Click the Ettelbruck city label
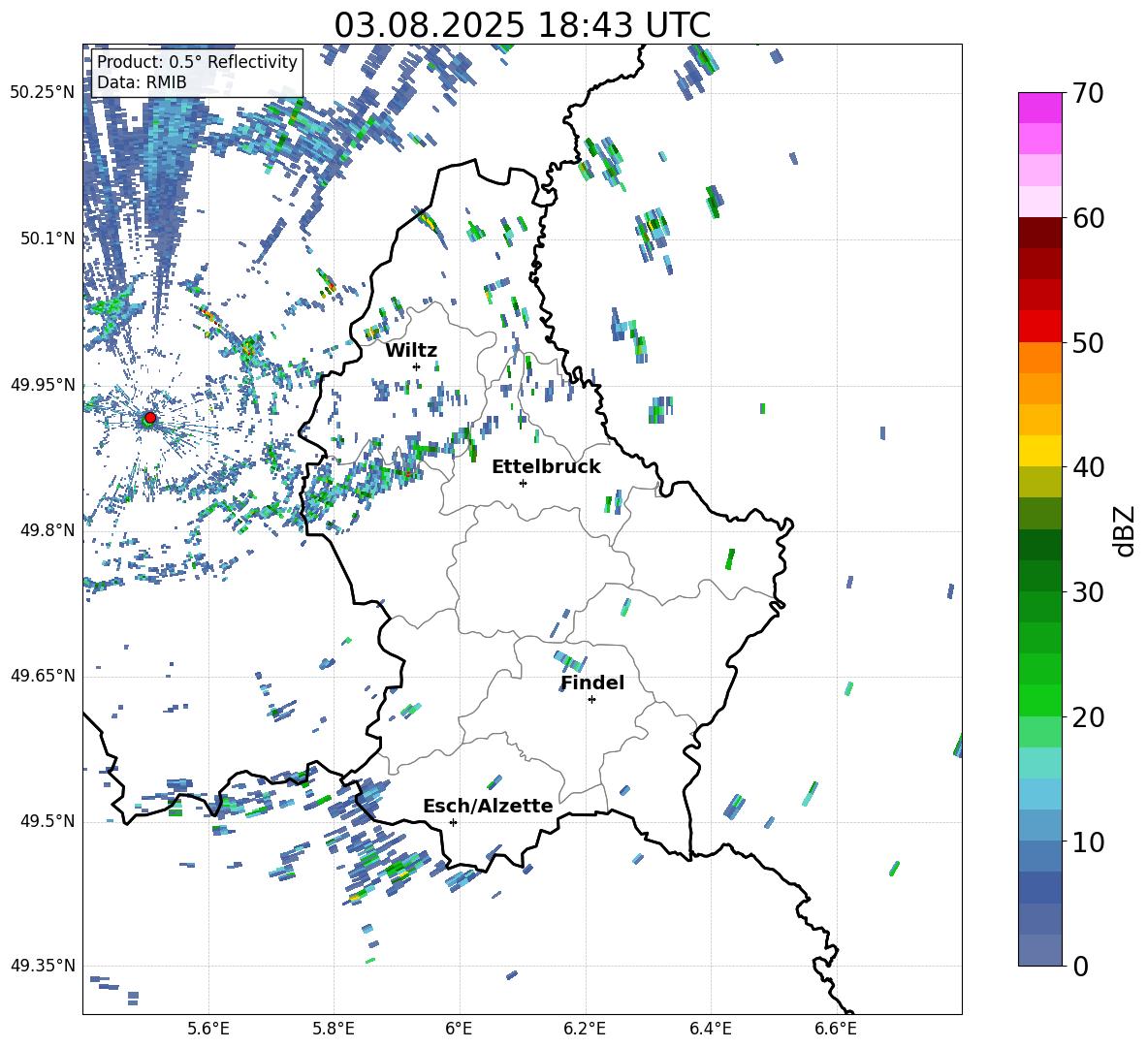This screenshot has width=1148, height=1048. coord(546,467)
